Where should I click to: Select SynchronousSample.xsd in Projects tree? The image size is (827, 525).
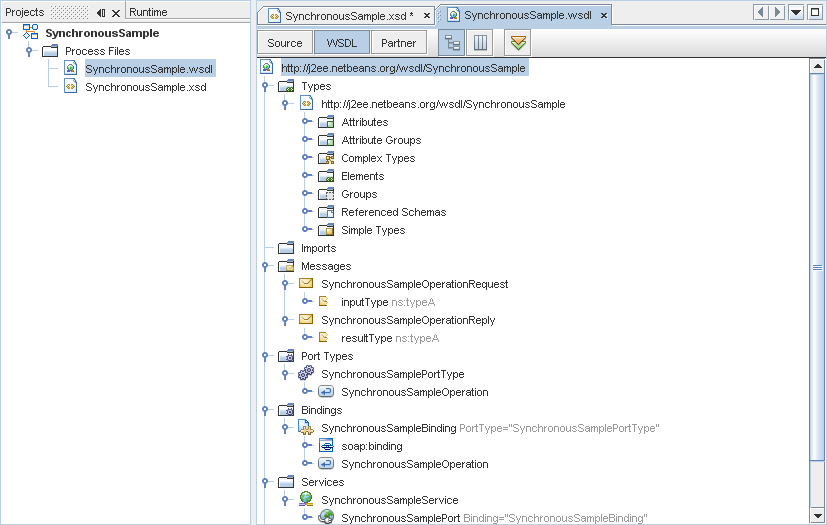click(x=146, y=87)
